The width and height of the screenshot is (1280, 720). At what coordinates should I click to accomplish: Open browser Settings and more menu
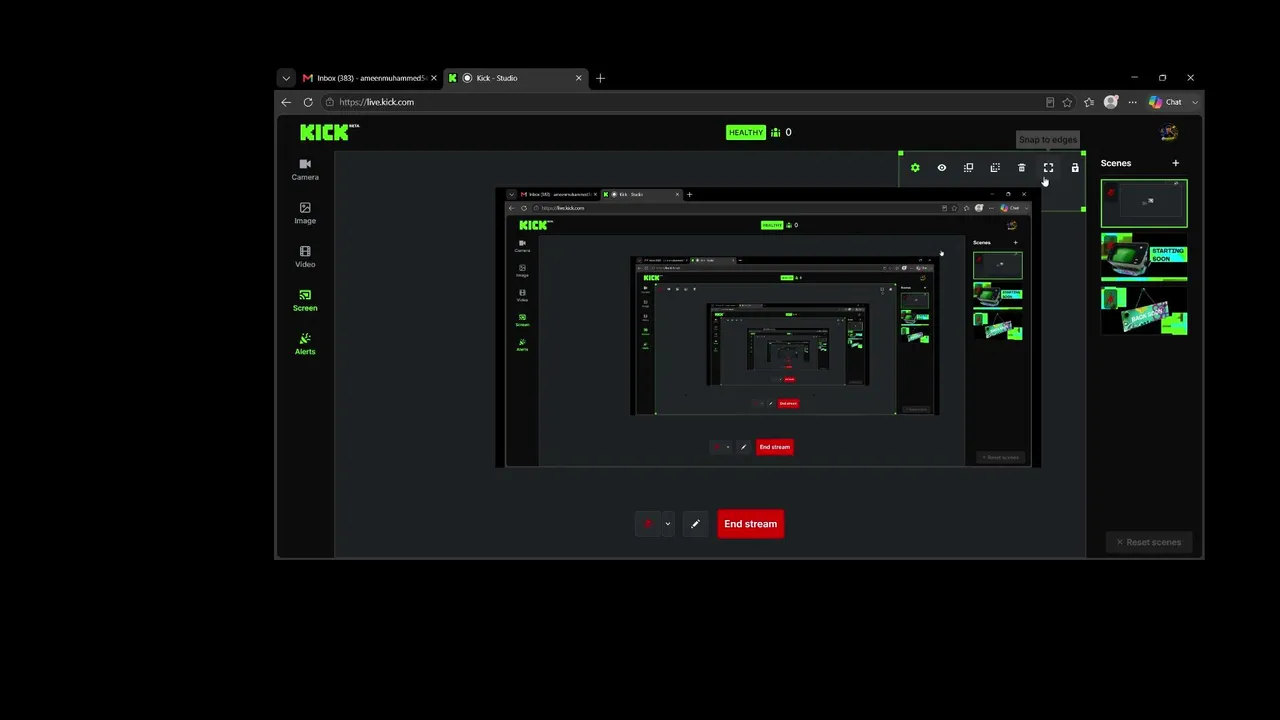coord(1133,102)
